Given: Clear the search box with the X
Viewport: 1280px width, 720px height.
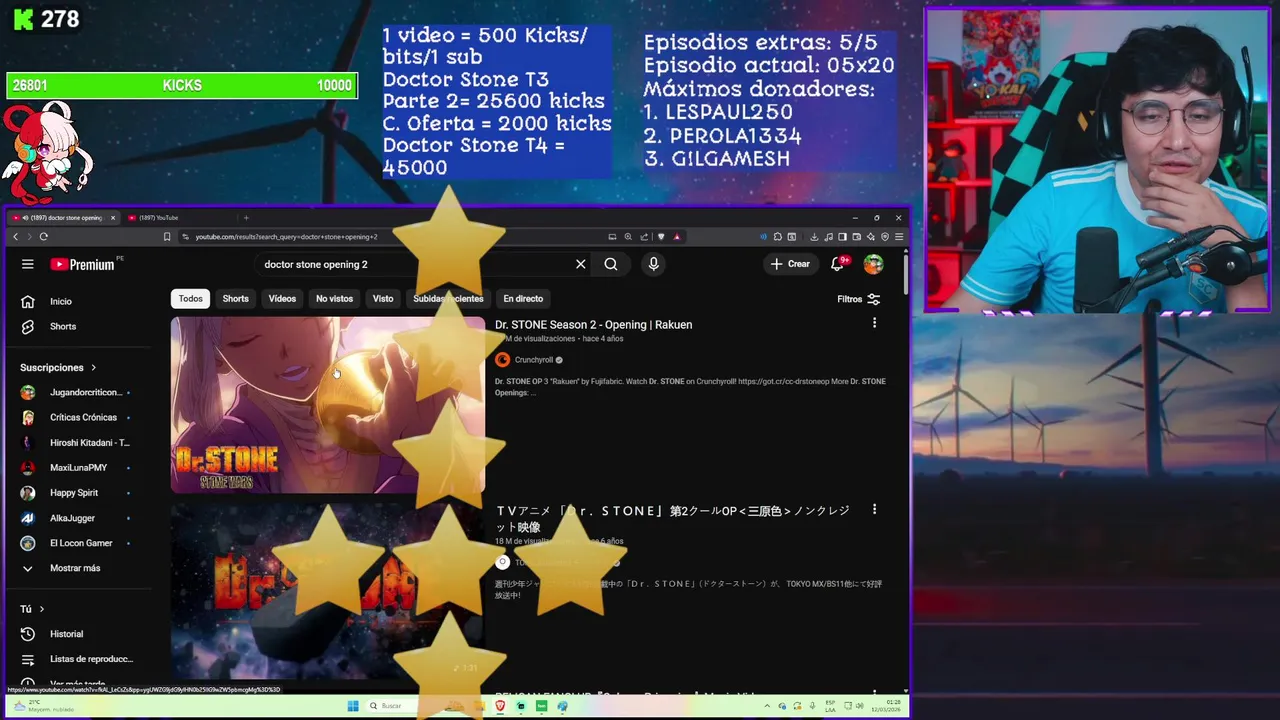Looking at the screenshot, I should pyautogui.click(x=580, y=264).
